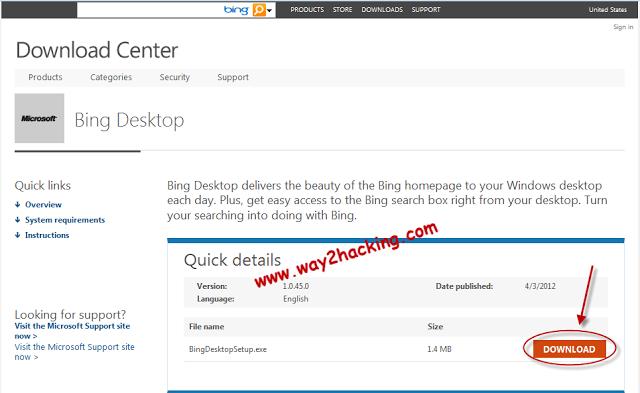Click the Size column header

[435, 326]
